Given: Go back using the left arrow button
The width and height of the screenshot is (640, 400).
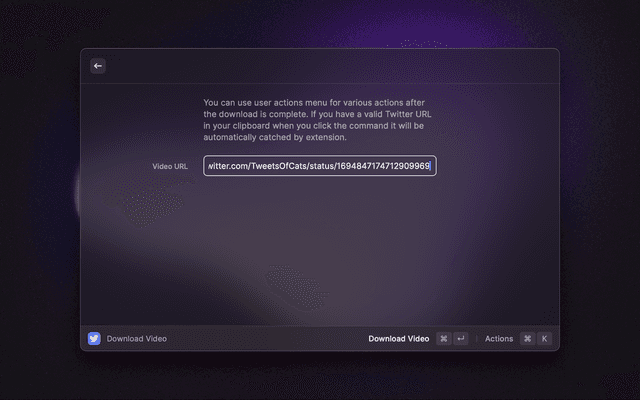Looking at the screenshot, I should [x=98, y=66].
